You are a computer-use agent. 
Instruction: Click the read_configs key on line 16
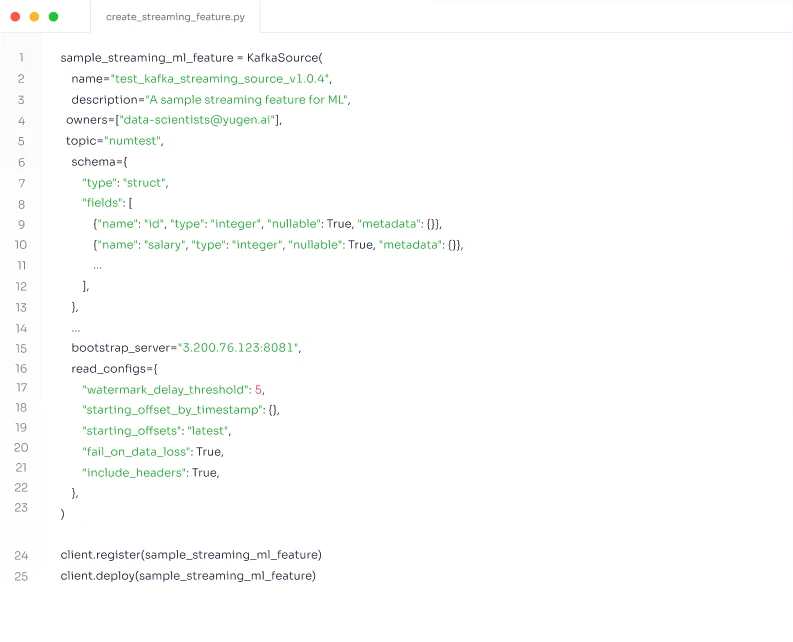click(110, 369)
